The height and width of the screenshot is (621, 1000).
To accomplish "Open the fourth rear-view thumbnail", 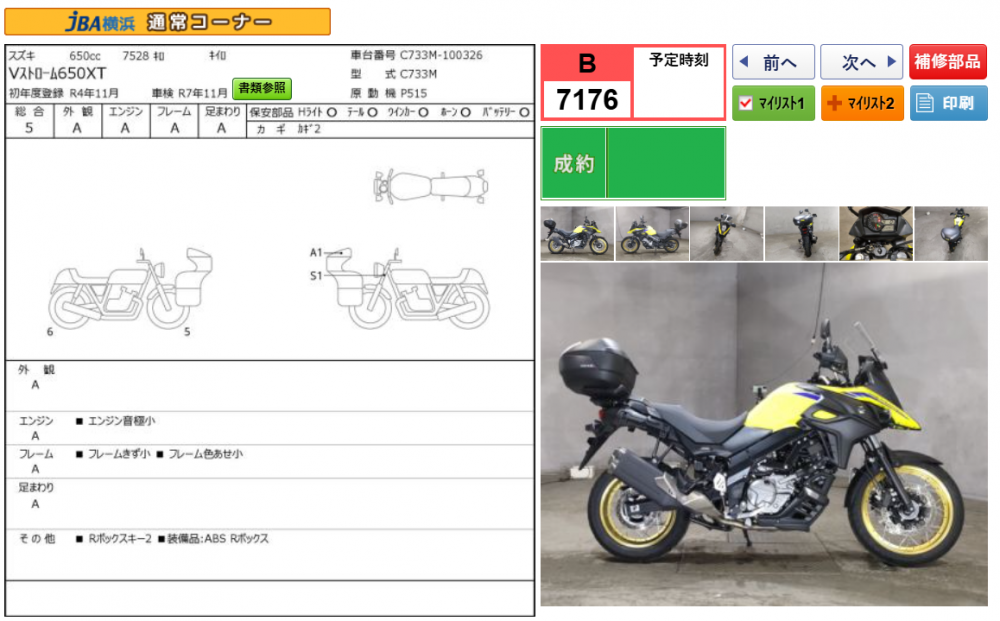I will [x=801, y=234].
